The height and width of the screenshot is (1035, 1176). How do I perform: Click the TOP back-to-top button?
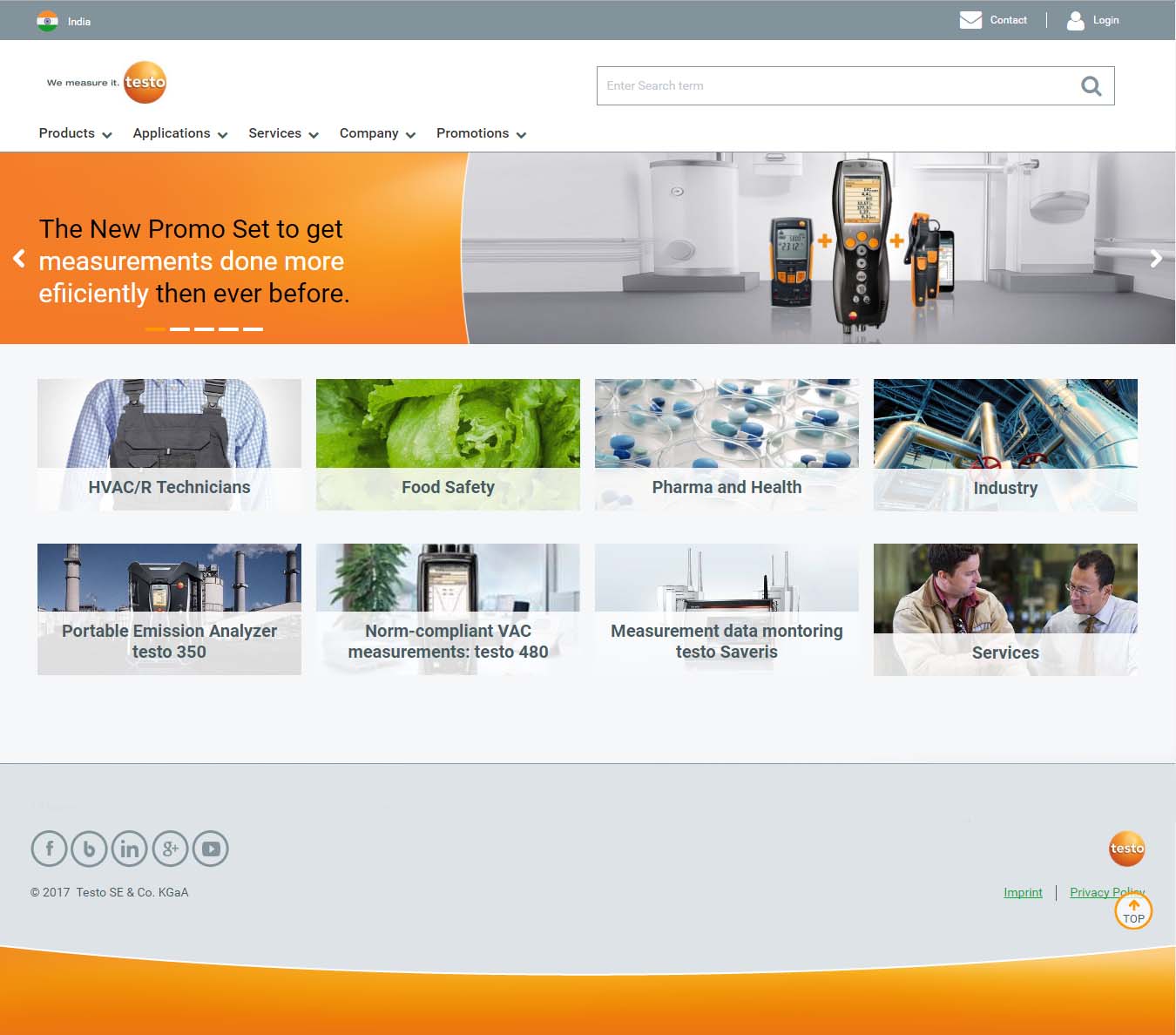tap(1133, 911)
